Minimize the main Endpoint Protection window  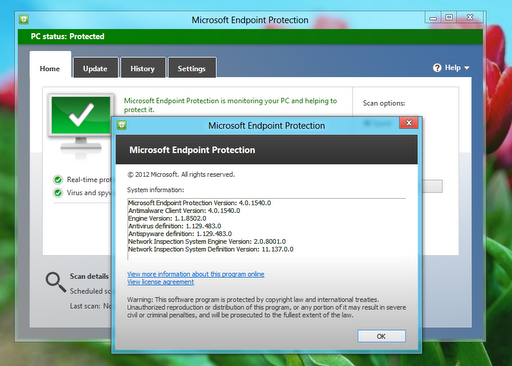click(433, 18)
